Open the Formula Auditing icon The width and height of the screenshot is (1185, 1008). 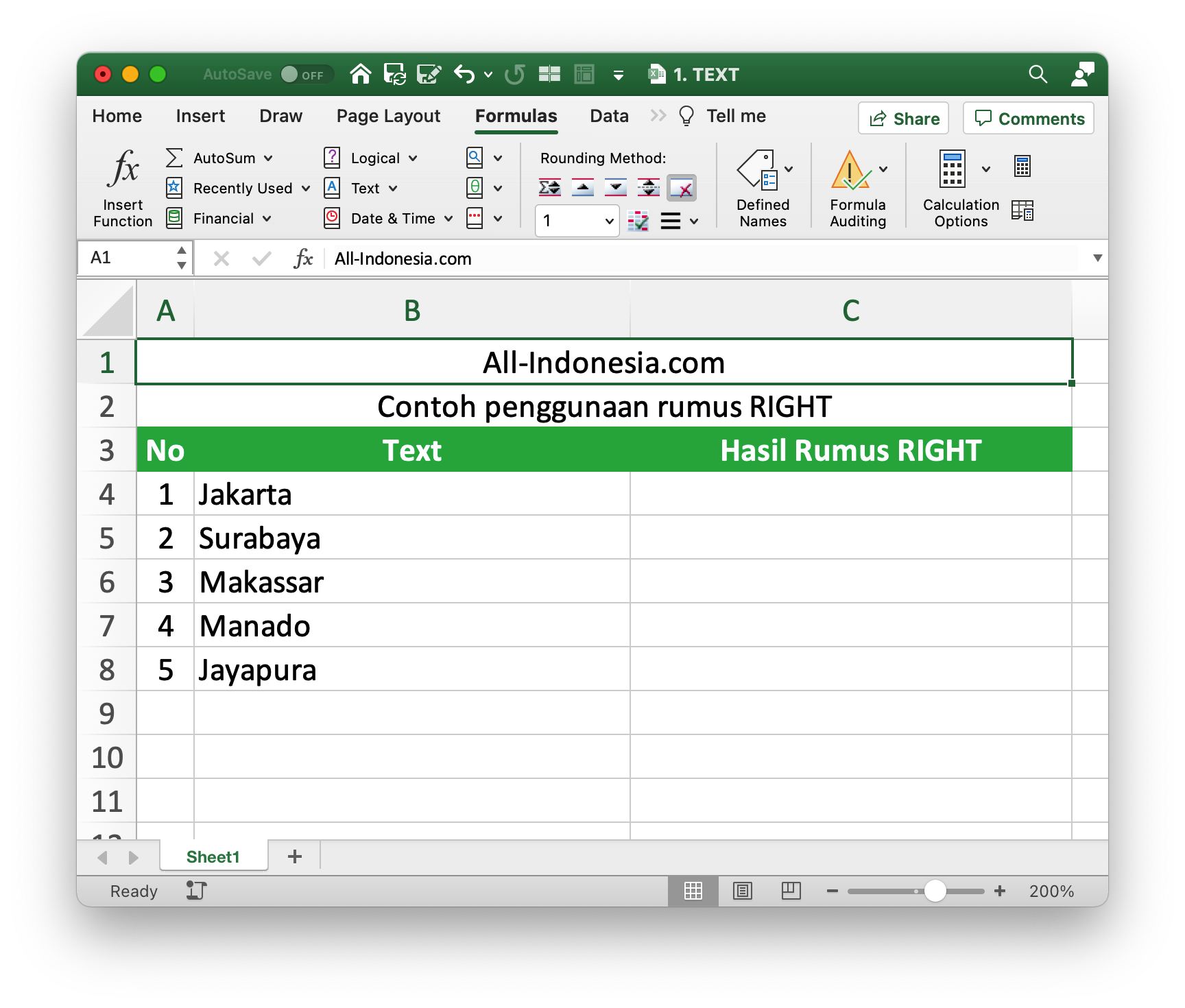(x=850, y=169)
